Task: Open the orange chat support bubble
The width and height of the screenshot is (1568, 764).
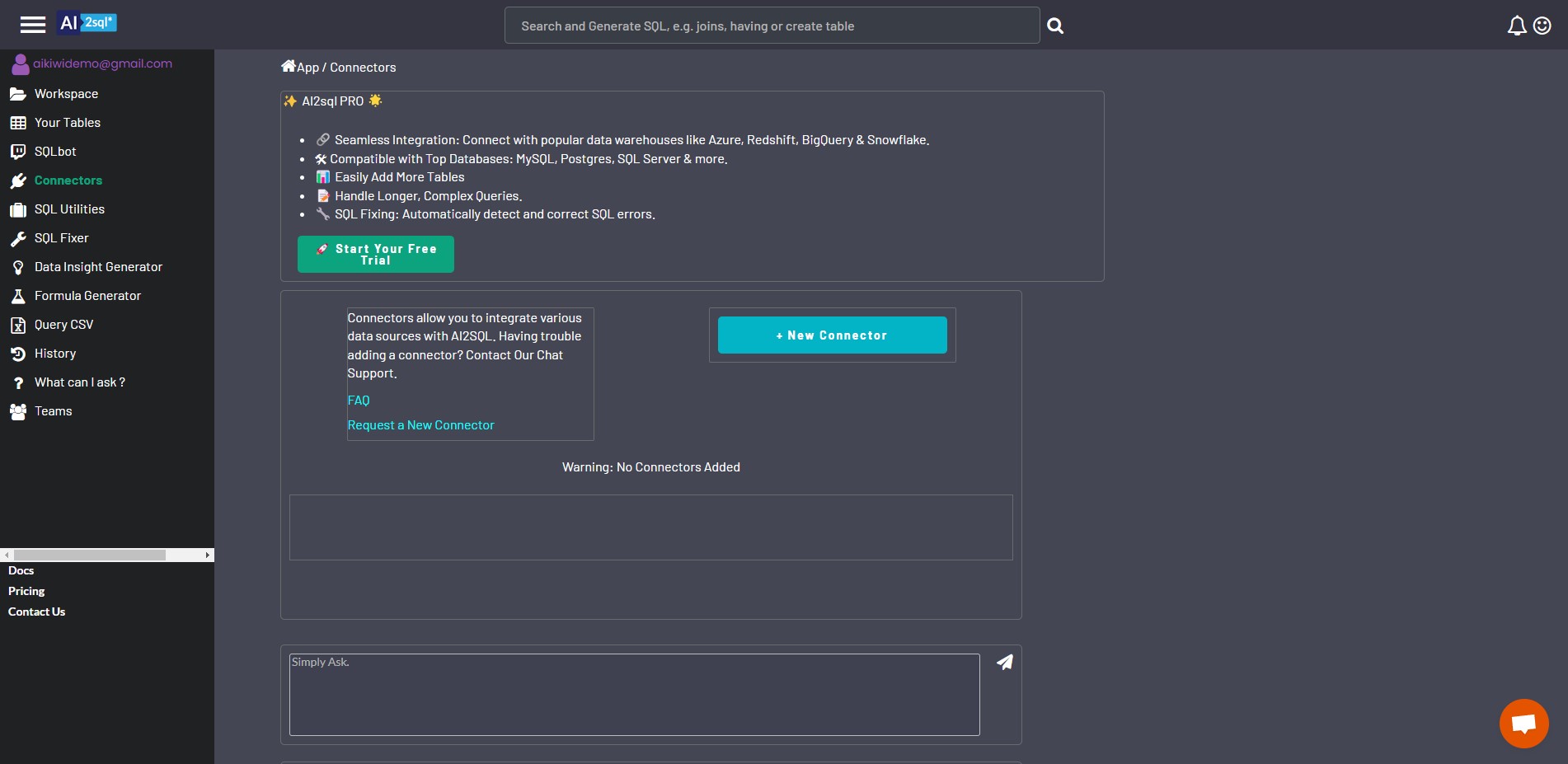Action: tap(1523, 724)
